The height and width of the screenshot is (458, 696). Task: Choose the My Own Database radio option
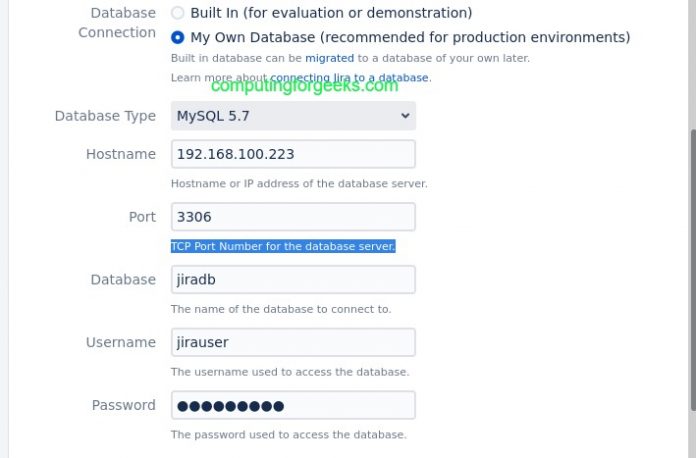tap(178, 38)
